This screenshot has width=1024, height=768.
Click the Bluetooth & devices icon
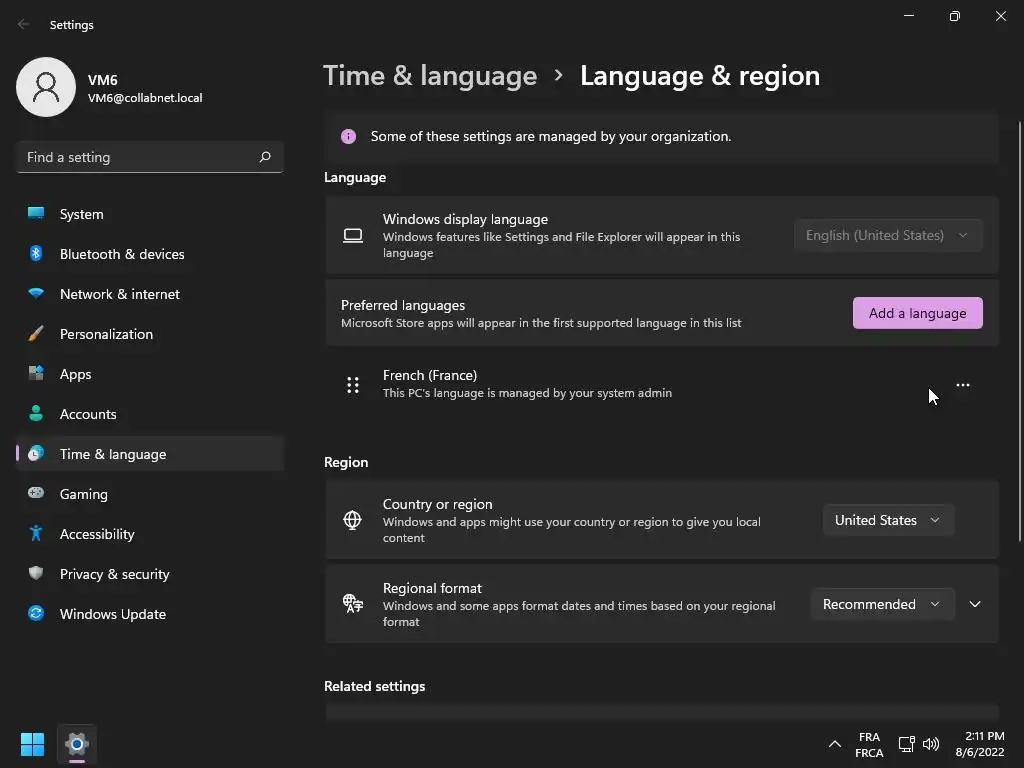tap(36, 254)
